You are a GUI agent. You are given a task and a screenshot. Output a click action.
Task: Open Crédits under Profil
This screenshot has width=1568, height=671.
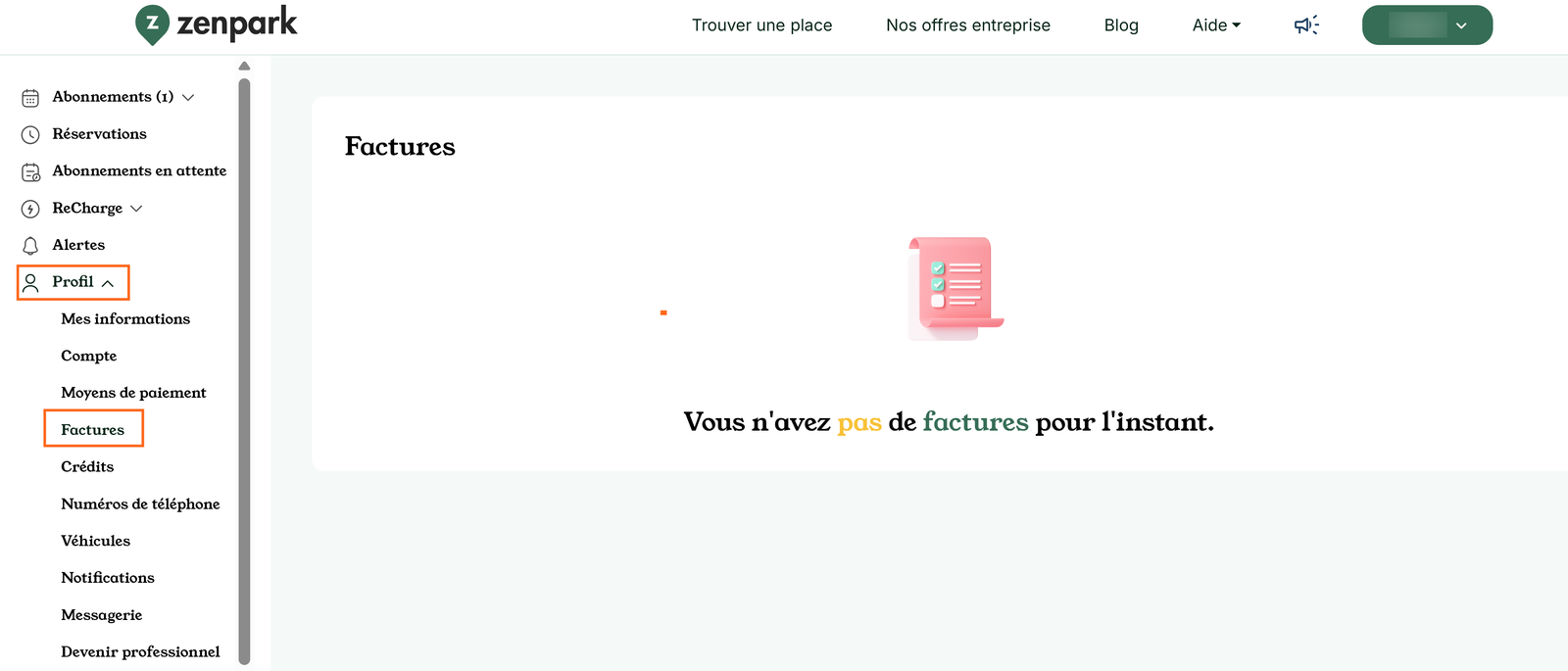87,467
